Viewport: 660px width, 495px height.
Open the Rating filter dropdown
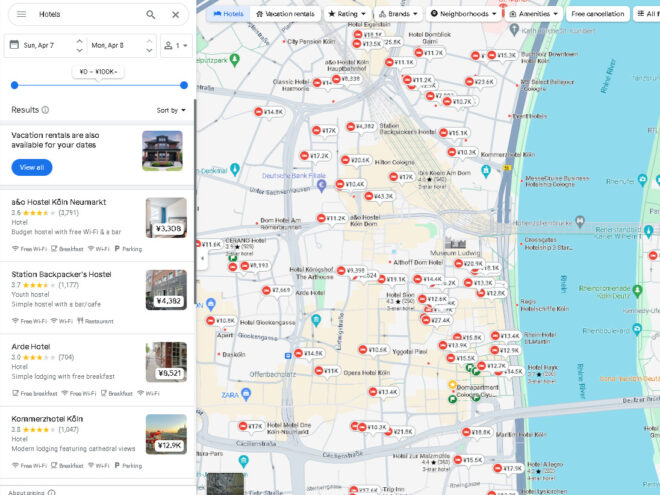coord(347,14)
